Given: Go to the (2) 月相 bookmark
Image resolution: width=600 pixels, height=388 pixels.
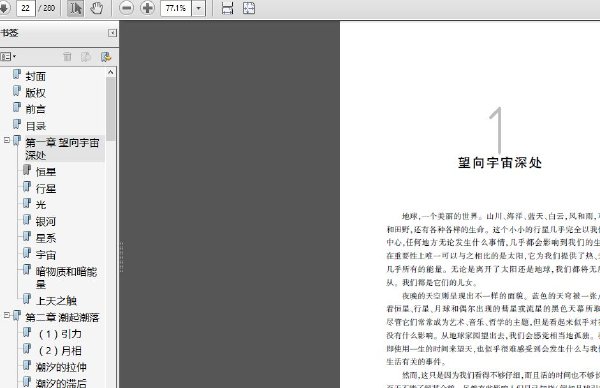Looking at the screenshot, I should pos(60,351).
